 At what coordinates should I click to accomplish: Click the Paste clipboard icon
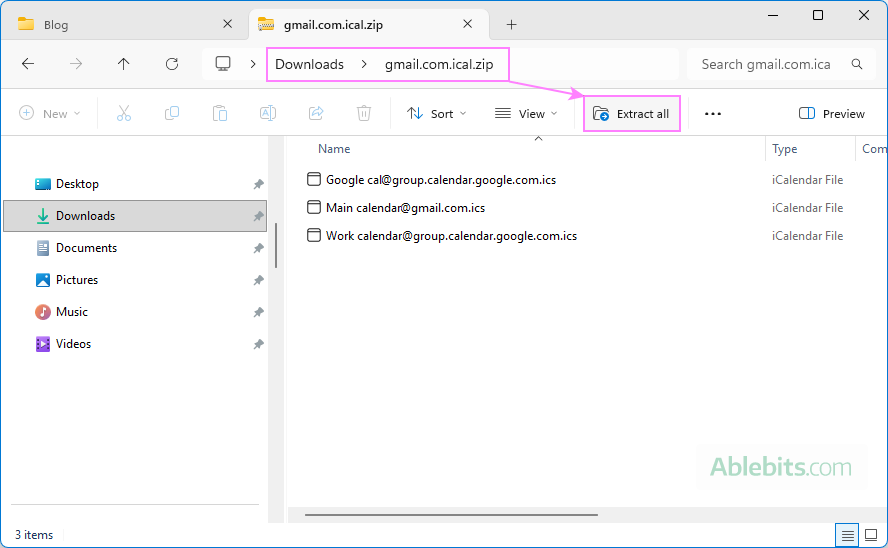point(220,113)
